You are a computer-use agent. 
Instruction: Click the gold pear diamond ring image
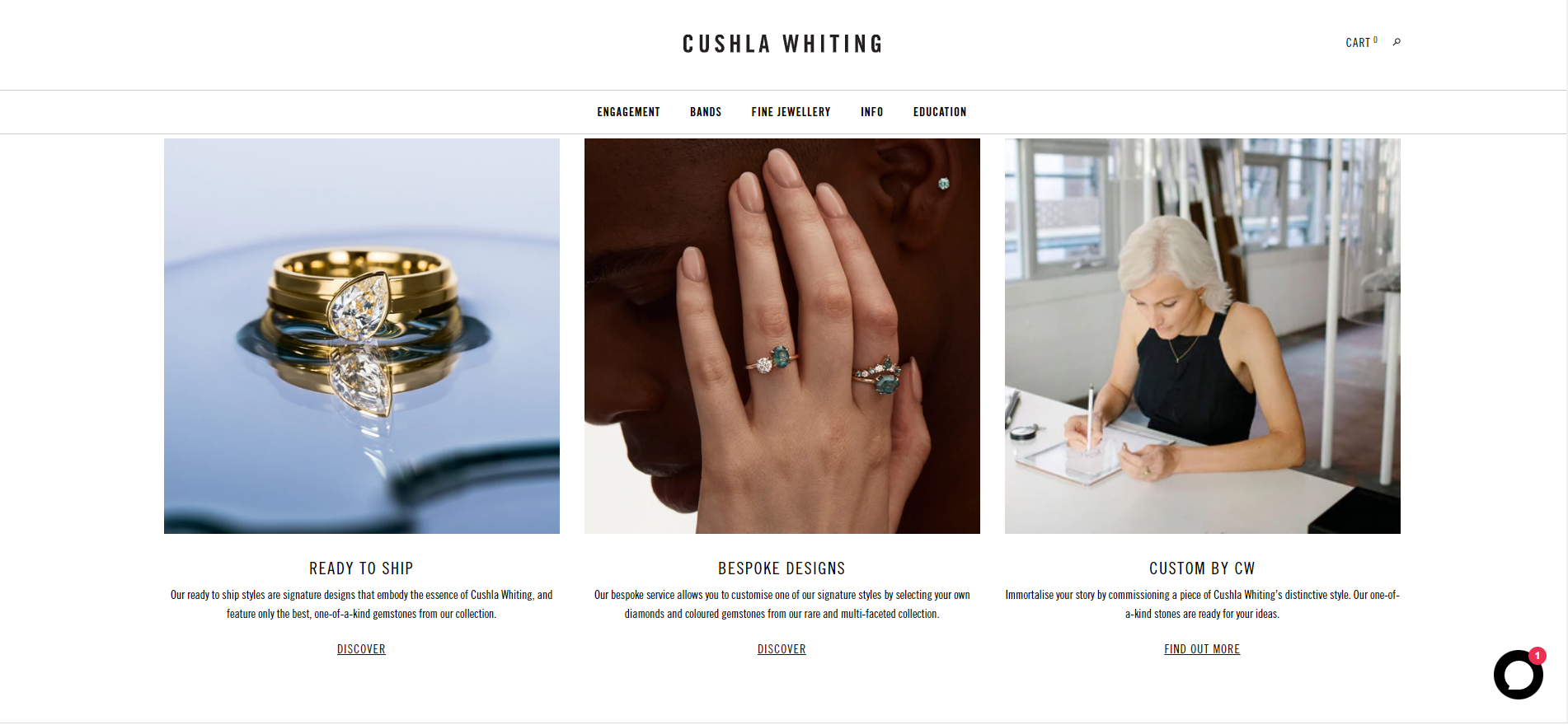pos(362,336)
